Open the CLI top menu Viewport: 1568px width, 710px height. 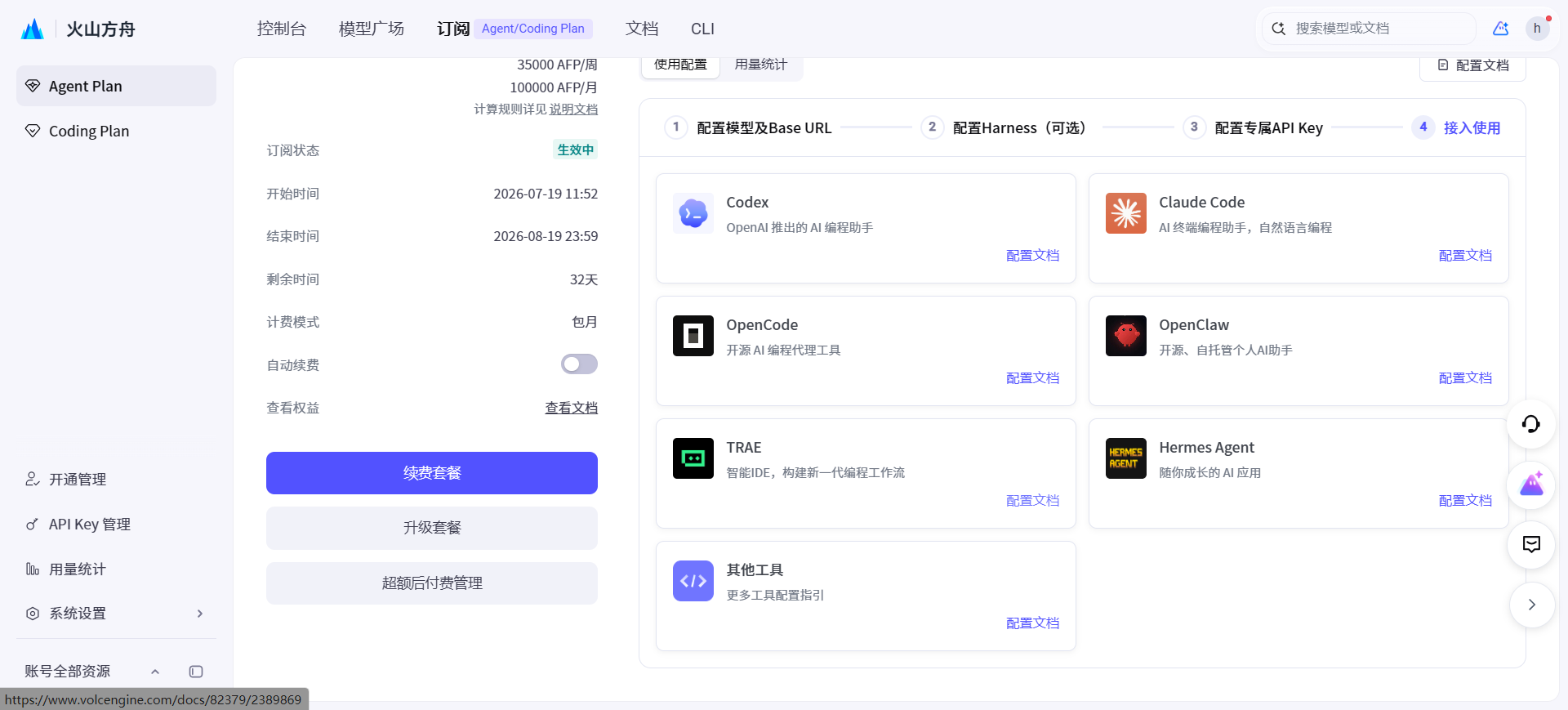[702, 29]
